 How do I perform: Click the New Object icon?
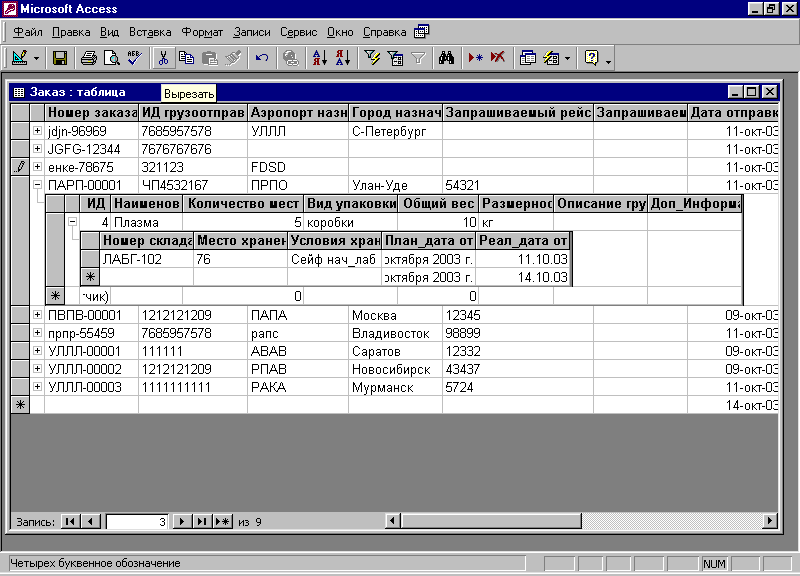[x=551, y=58]
